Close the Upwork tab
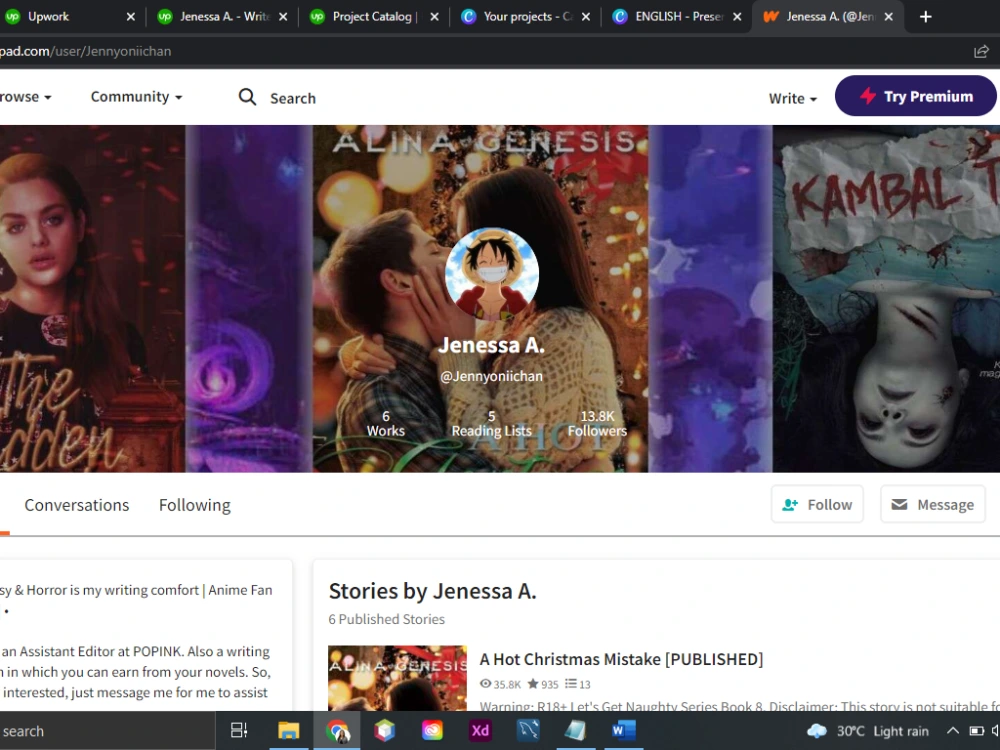 [x=131, y=17]
